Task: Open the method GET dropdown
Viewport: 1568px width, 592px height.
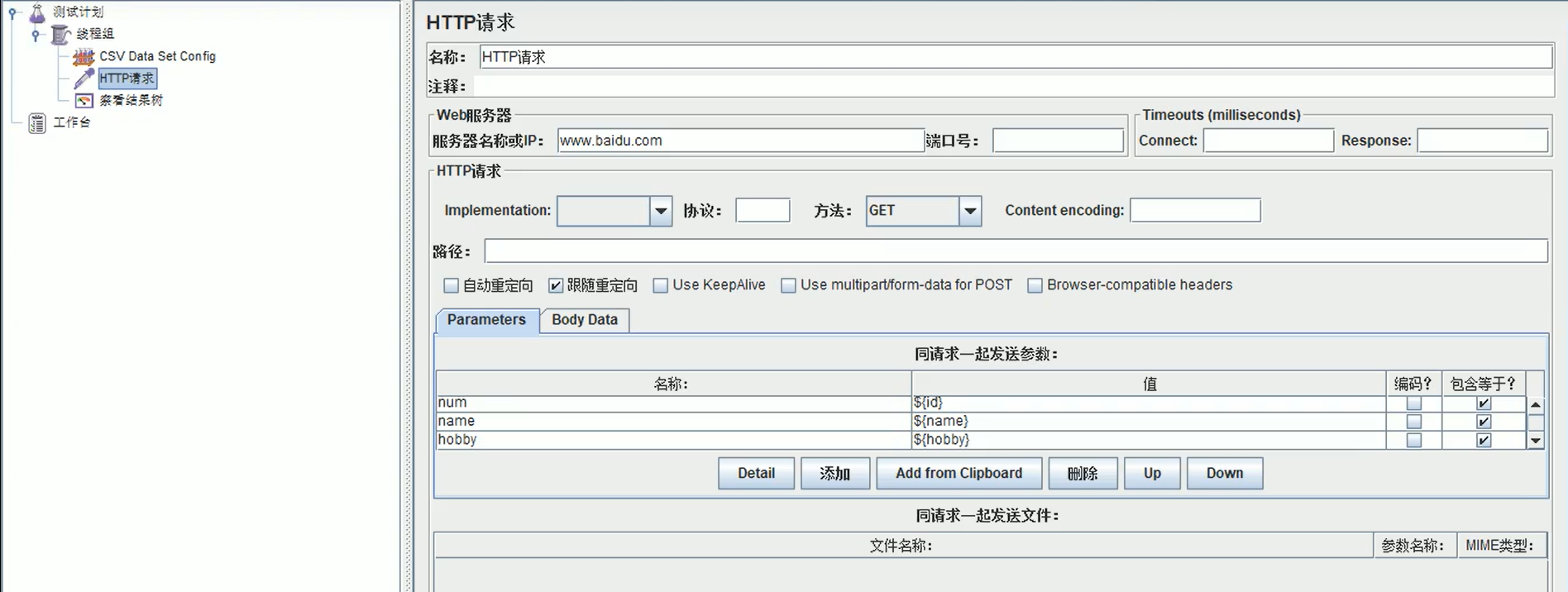Action: (970, 211)
